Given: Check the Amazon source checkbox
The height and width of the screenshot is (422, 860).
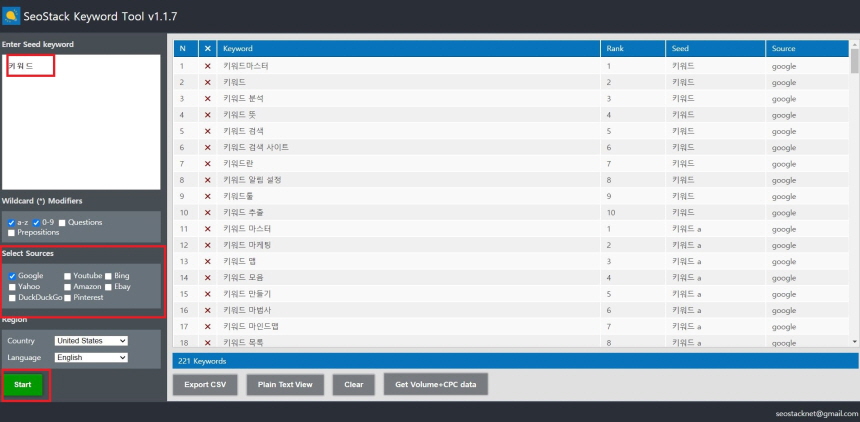Looking at the screenshot, I should [x=67, y=286].
